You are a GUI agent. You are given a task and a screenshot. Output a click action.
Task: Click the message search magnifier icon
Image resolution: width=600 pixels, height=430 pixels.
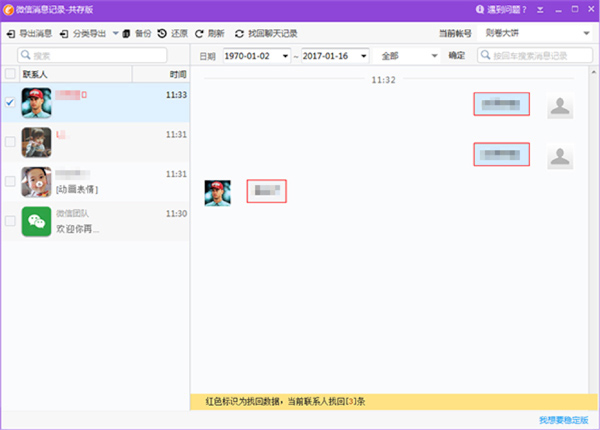485,55
